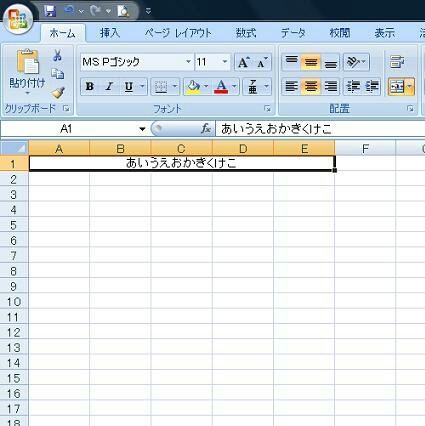The width and height of the screenshot is (425, 426).
Task: Click the formula bar text あいうえおかきくけこ
Action: pyautogui.click(x=276, y=129)
